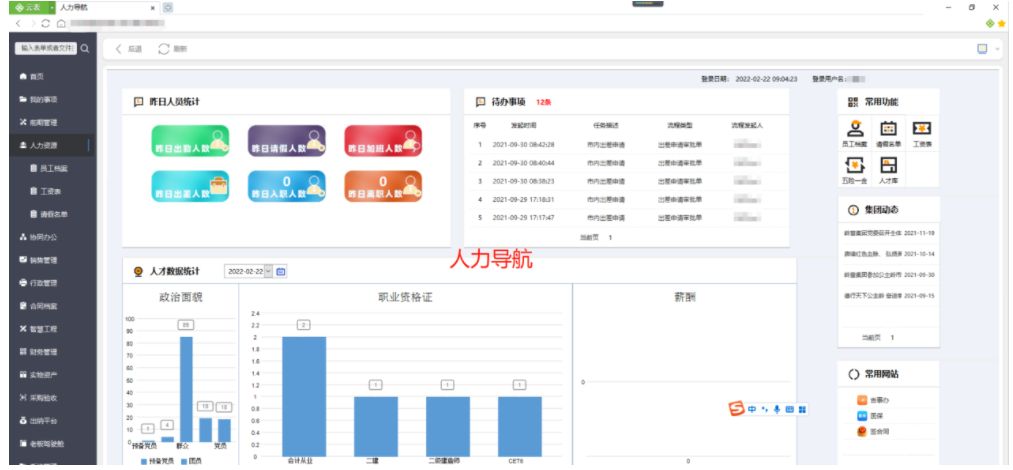Focus the sidebar search input field
The height and width of the screenshot is (470, 1013).
45,48
